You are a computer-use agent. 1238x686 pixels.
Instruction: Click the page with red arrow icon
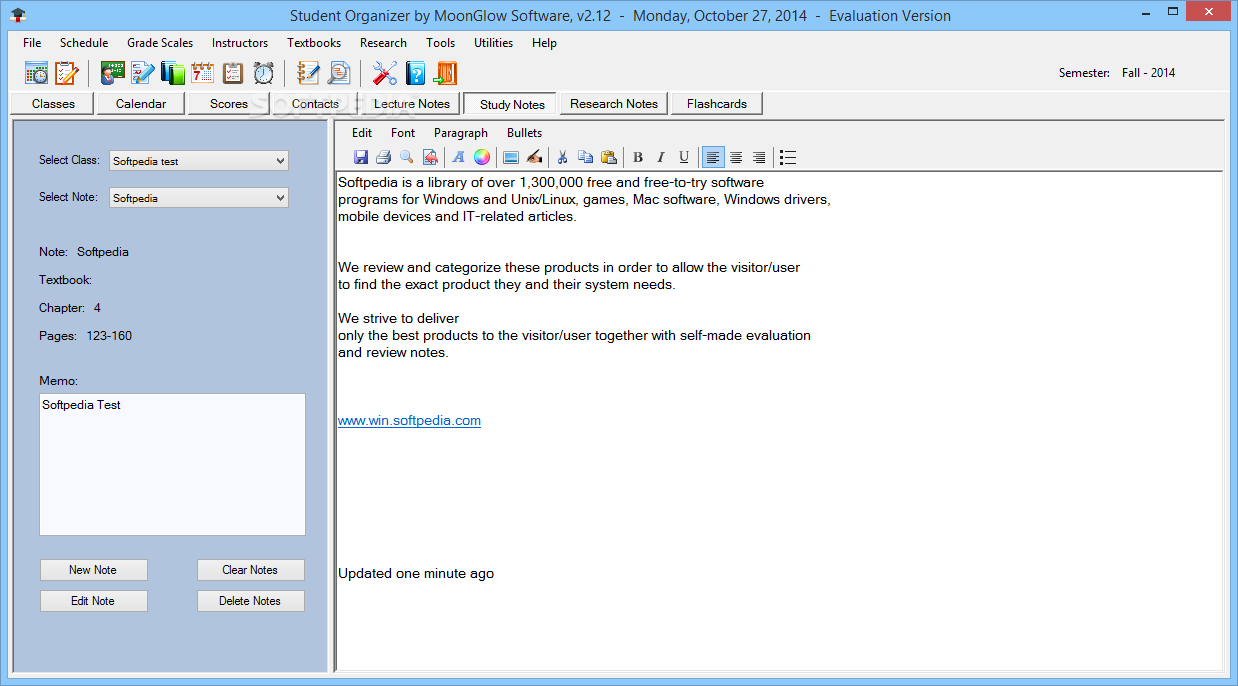[x=429, y=157]
